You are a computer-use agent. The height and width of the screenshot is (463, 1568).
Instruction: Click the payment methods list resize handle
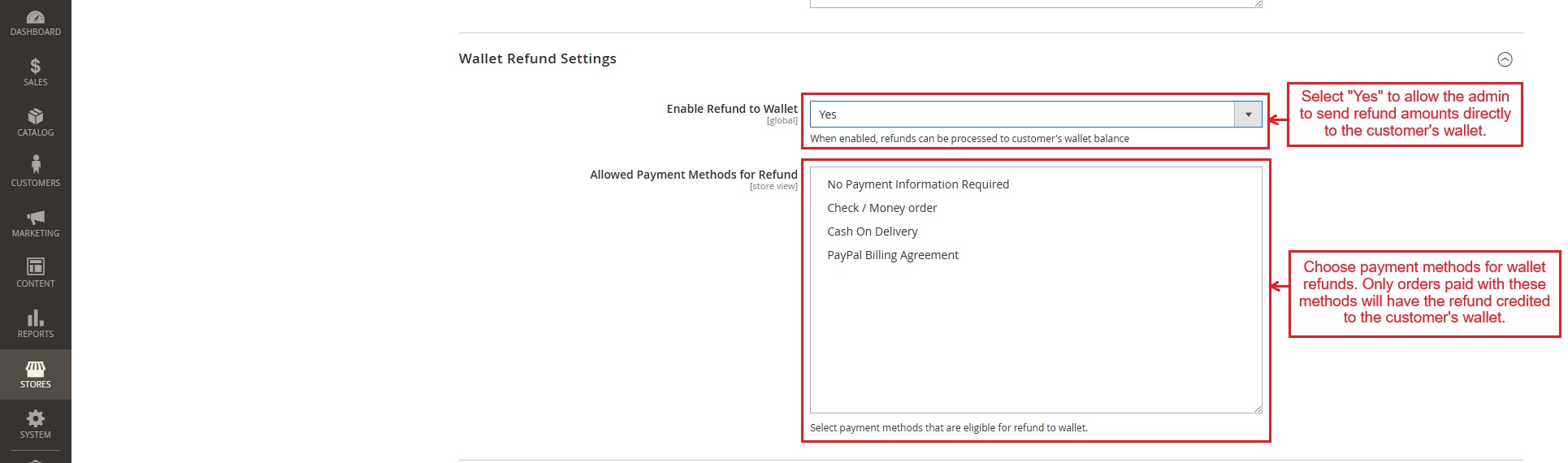[x=1258, y=409]
